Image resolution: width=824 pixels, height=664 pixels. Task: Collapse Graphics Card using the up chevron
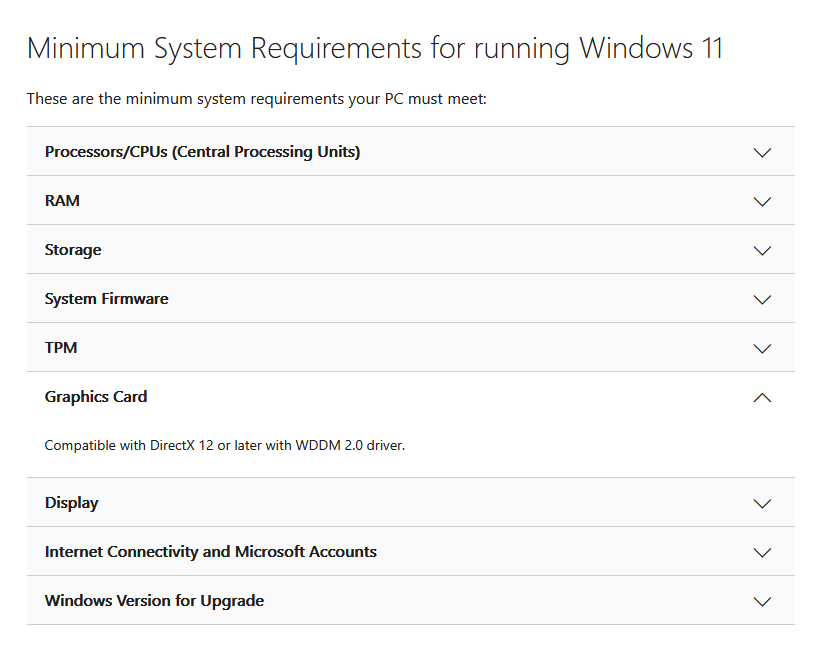pos(762,397)
